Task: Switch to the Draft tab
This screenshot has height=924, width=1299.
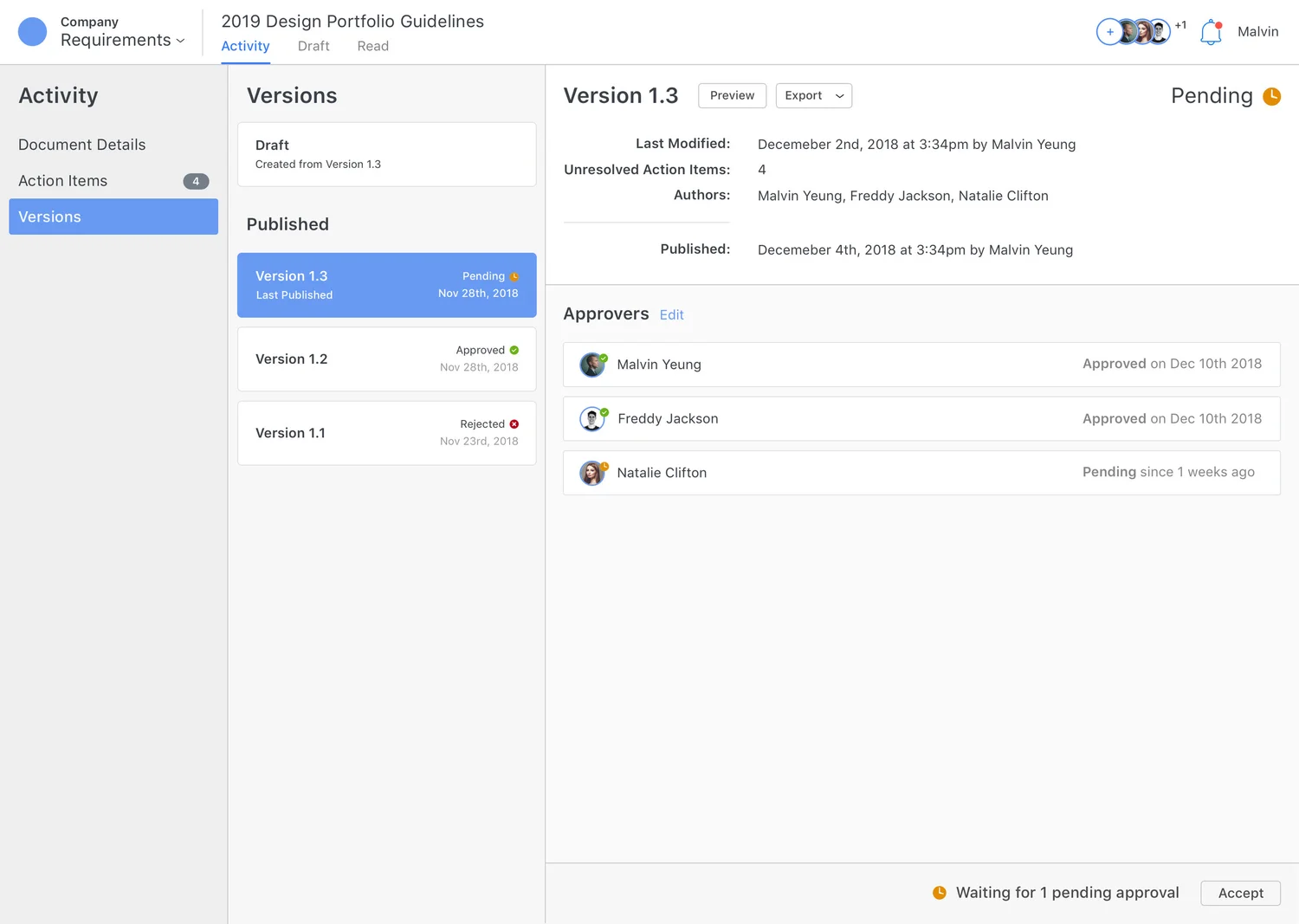Action: [313, 47]
